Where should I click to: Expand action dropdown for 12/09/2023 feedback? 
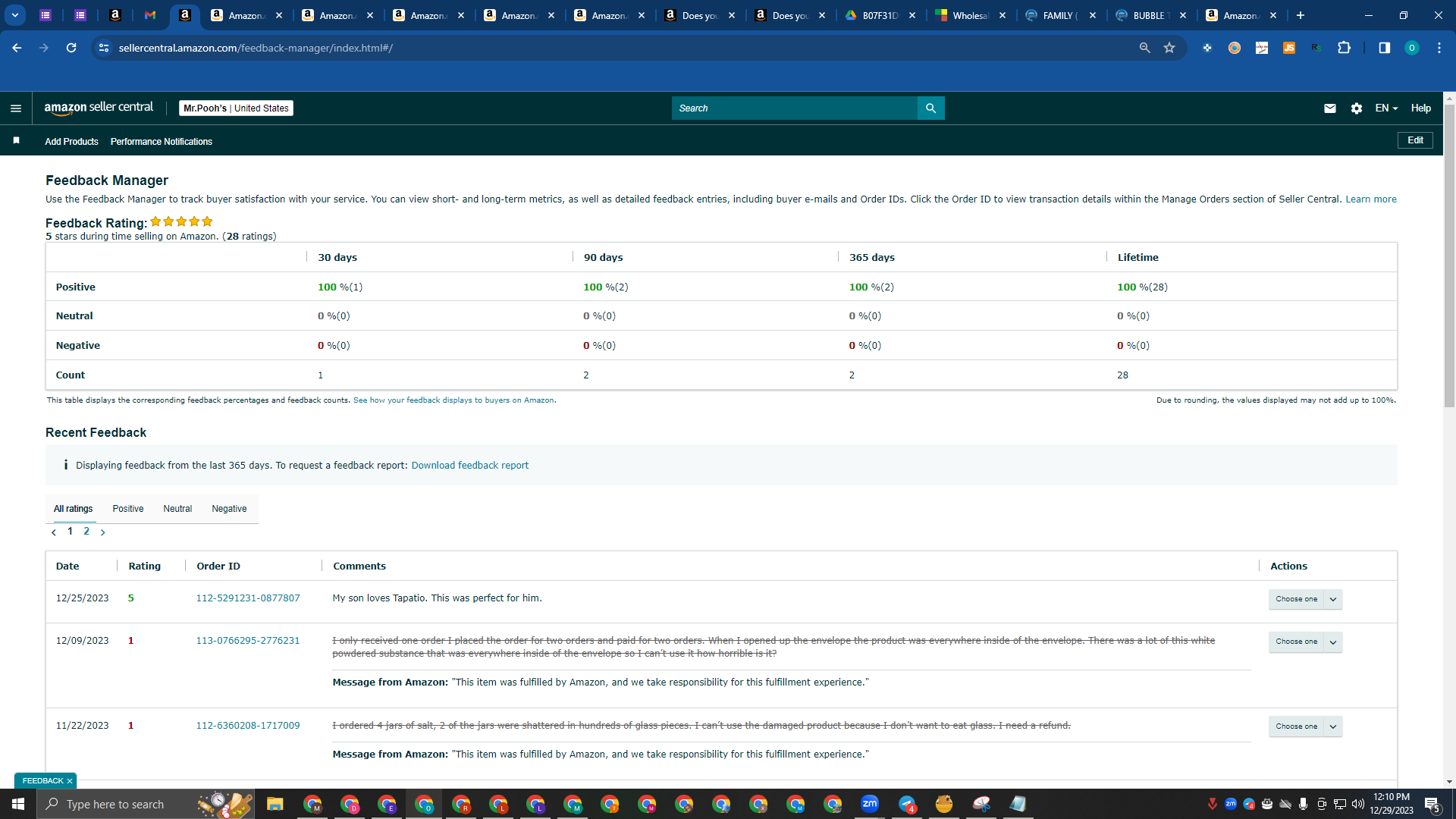1332,642
